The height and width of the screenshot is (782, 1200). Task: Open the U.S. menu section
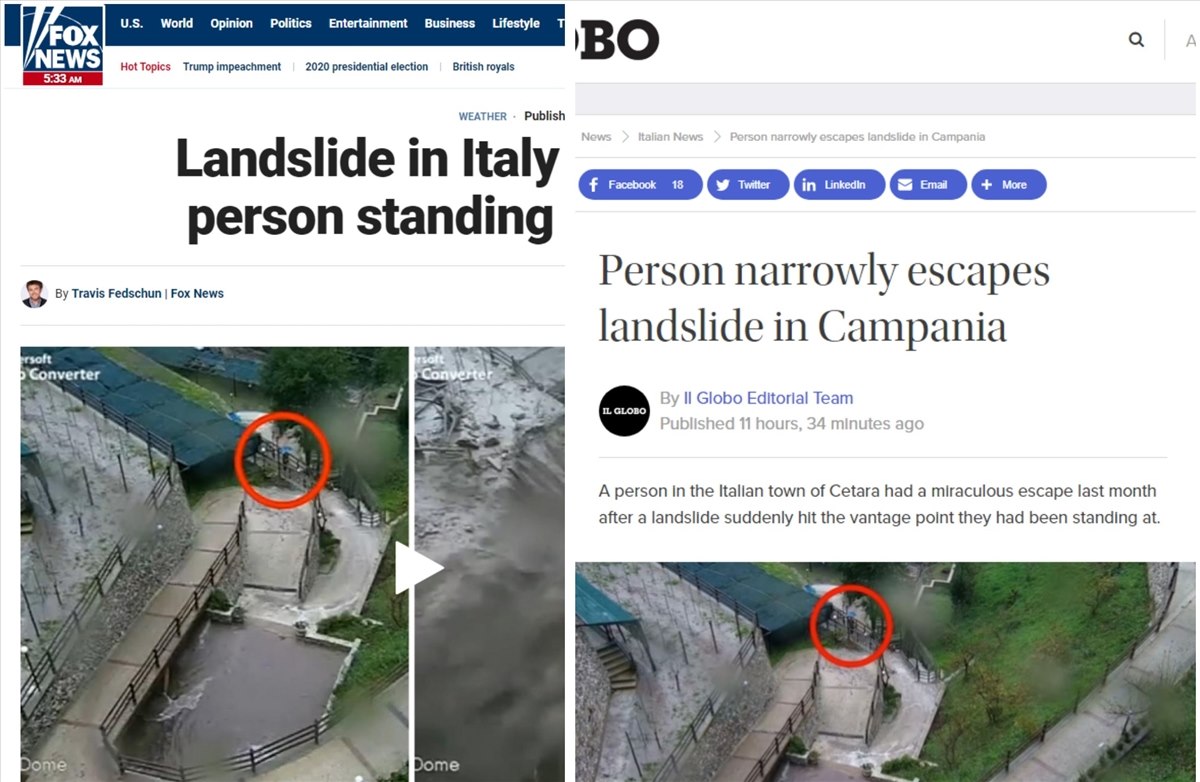pos(132,23)
